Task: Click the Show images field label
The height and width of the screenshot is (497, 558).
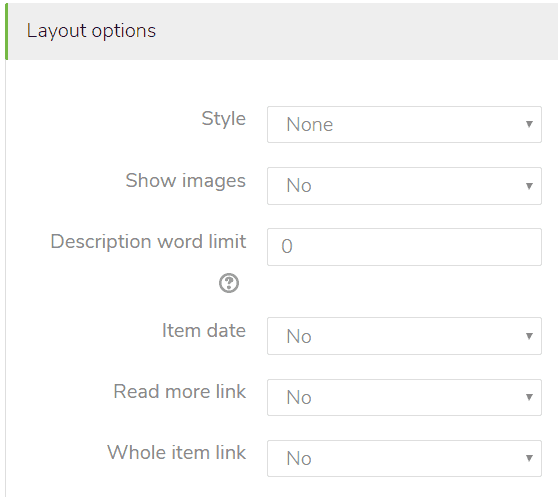Action: pos(185,181)
